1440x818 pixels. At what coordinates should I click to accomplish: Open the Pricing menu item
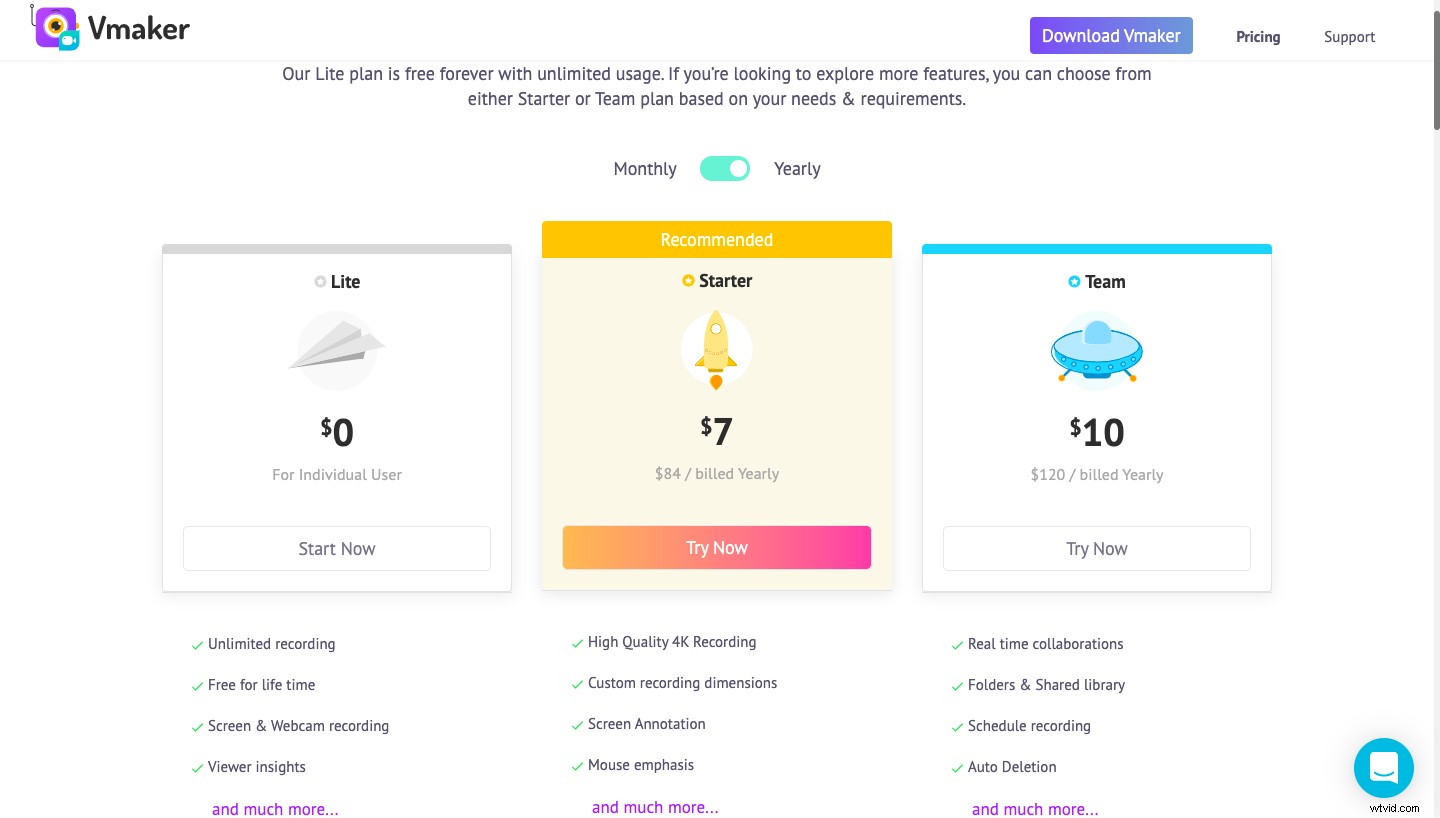coord(1257,36)
